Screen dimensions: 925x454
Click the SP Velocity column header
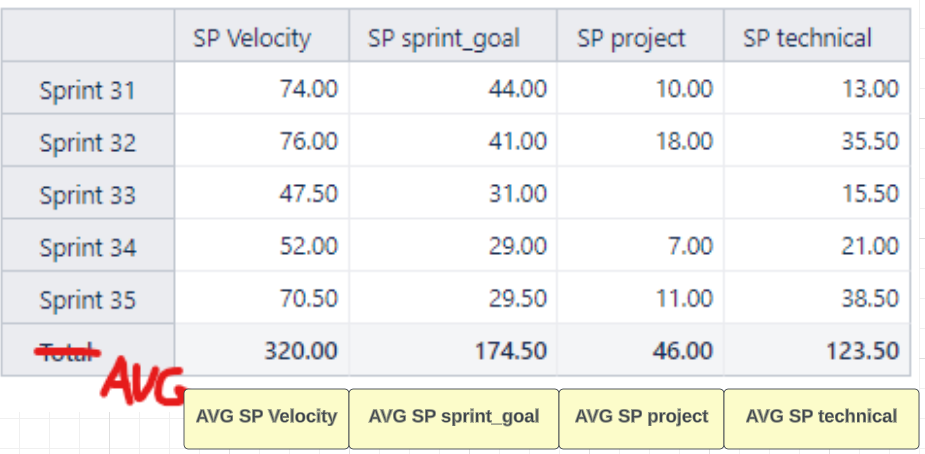(262, 35)
